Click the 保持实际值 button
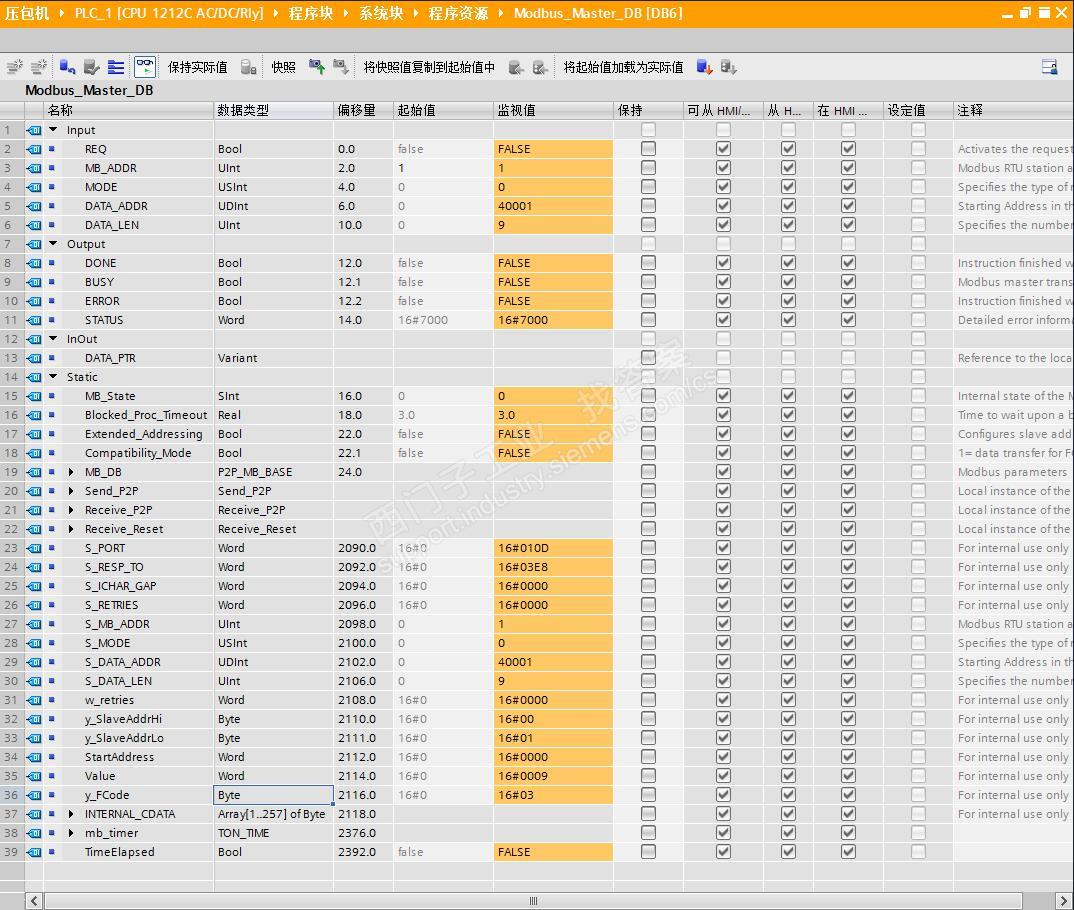 pyautogui.click(x=197, y=66)
